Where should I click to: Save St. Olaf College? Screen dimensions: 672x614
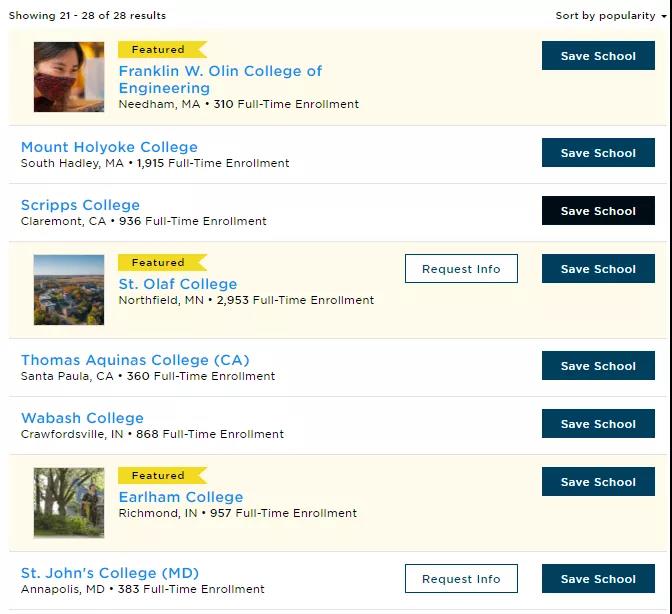coord(598,269)
